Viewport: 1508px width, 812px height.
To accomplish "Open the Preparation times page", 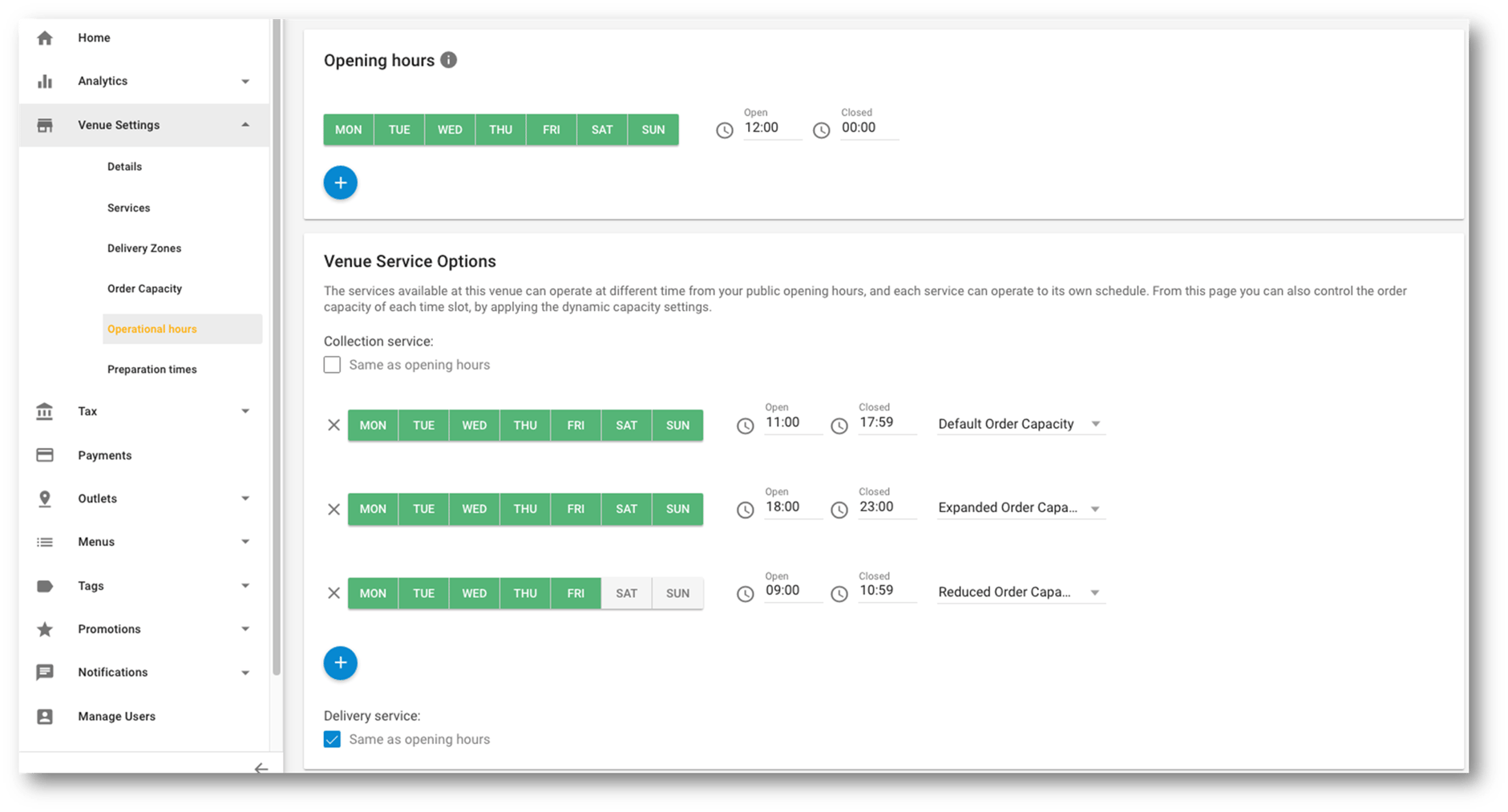I will tap(152, 369).
